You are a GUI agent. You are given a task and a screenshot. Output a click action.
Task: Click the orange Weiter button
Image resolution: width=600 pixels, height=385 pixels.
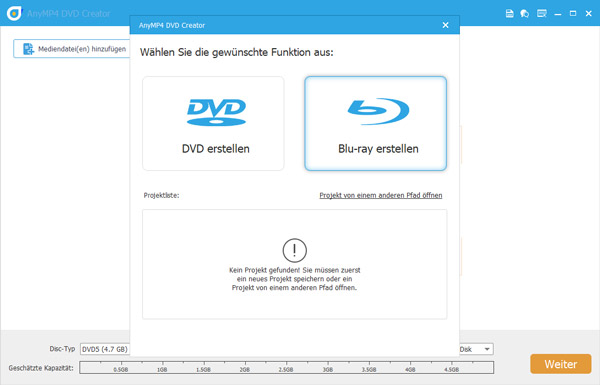561,364
